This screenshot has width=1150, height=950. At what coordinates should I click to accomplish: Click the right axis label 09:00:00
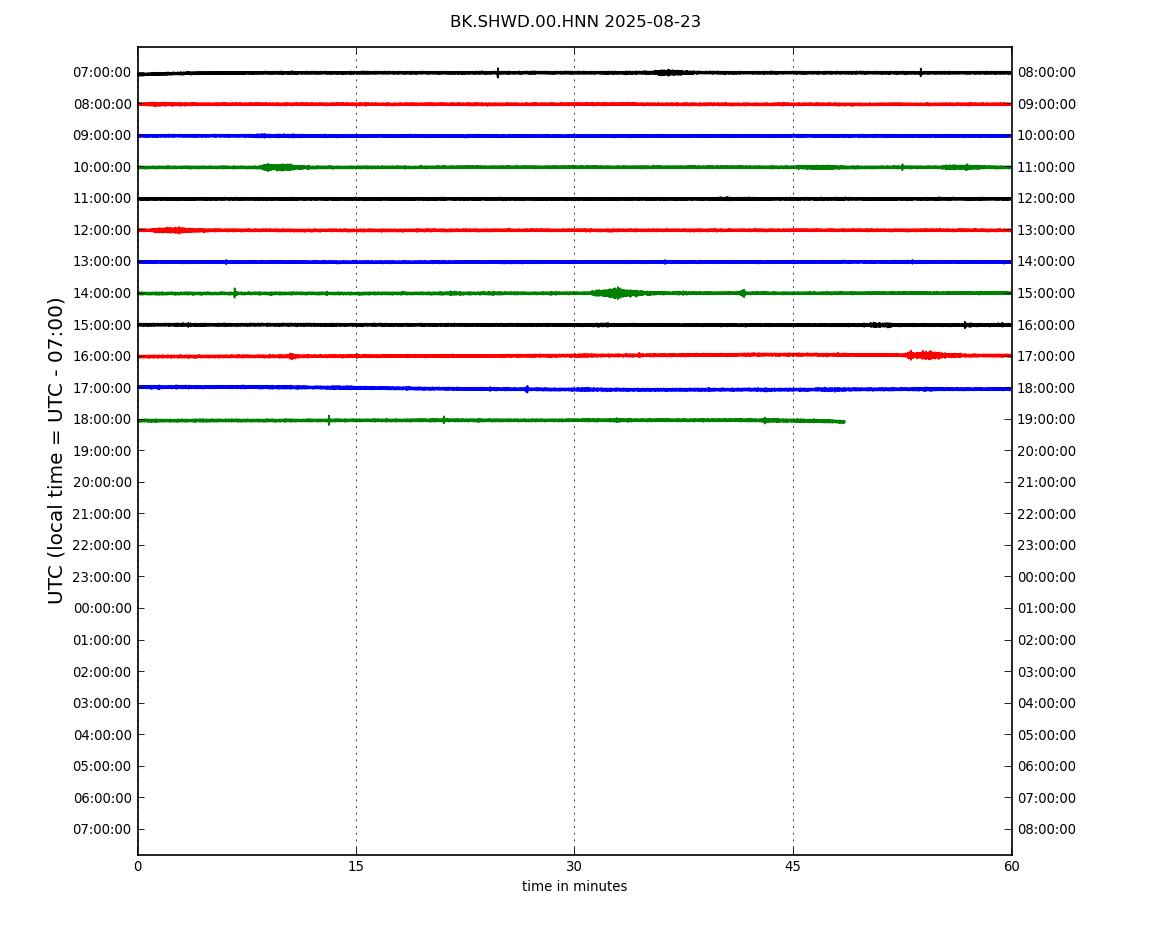click(1047, 104)
